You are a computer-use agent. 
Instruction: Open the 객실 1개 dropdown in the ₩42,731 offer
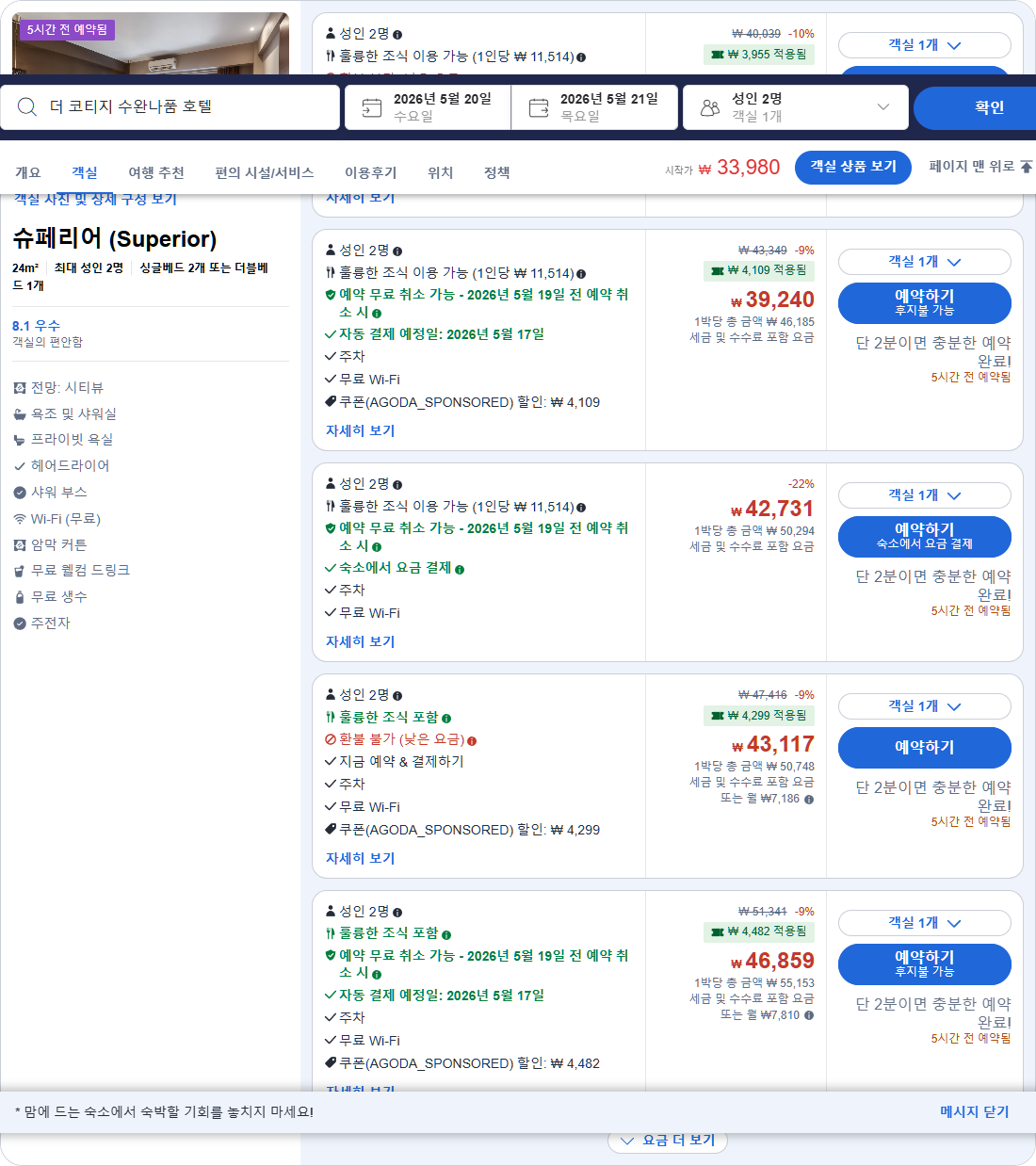tap(925, 495)
